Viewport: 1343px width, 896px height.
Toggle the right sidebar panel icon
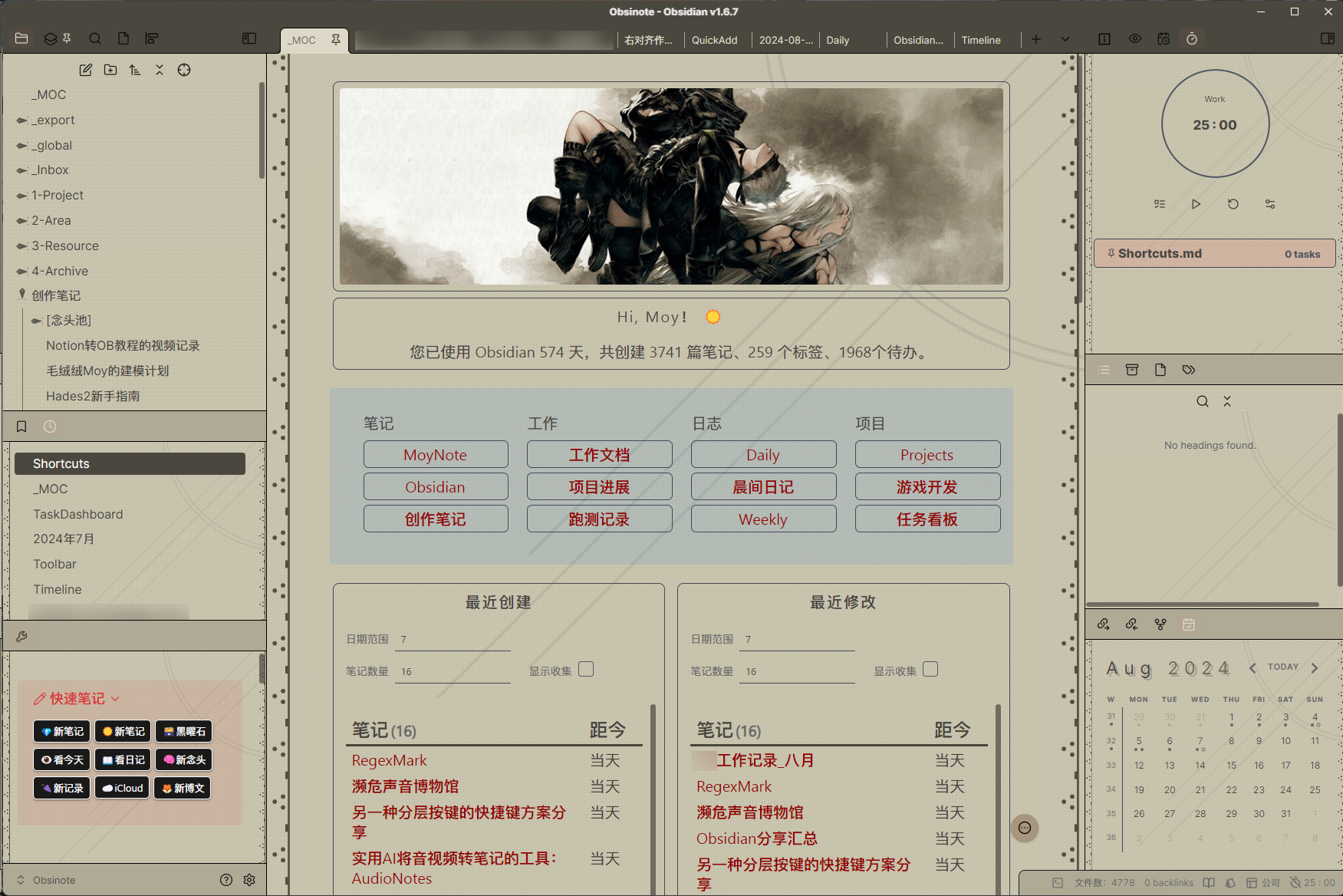point(1328,38)
